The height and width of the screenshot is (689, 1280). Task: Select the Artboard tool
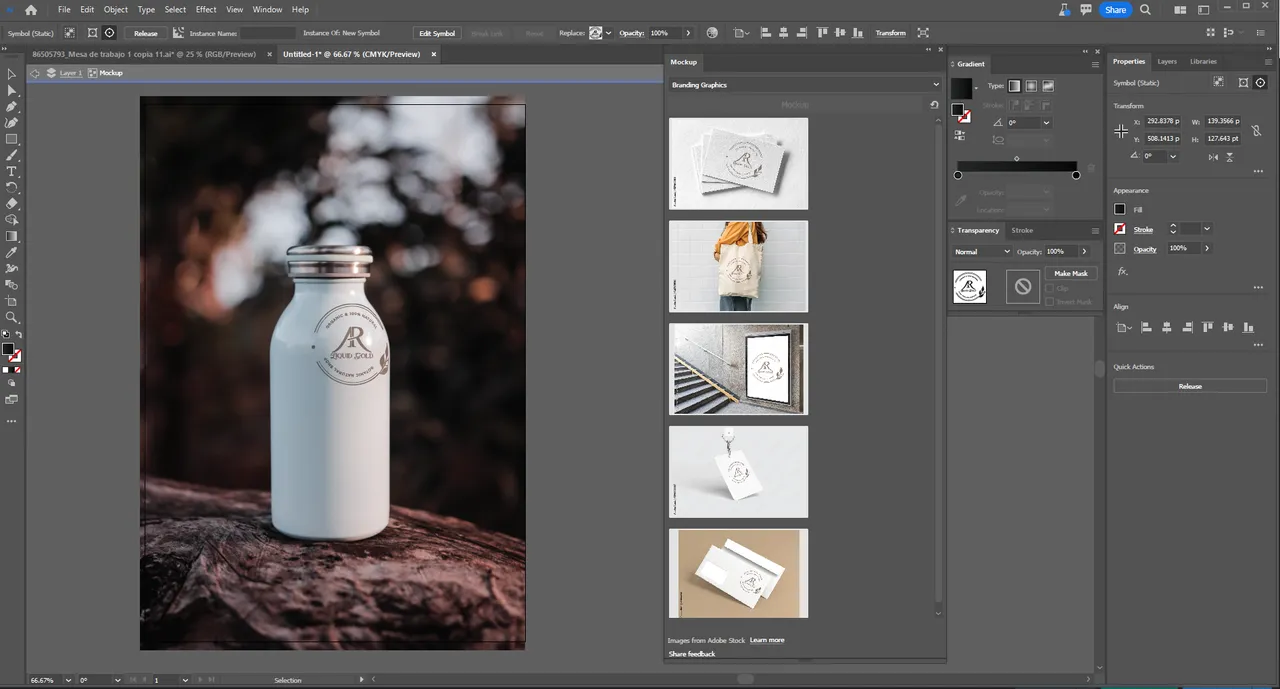click(12, 301)
